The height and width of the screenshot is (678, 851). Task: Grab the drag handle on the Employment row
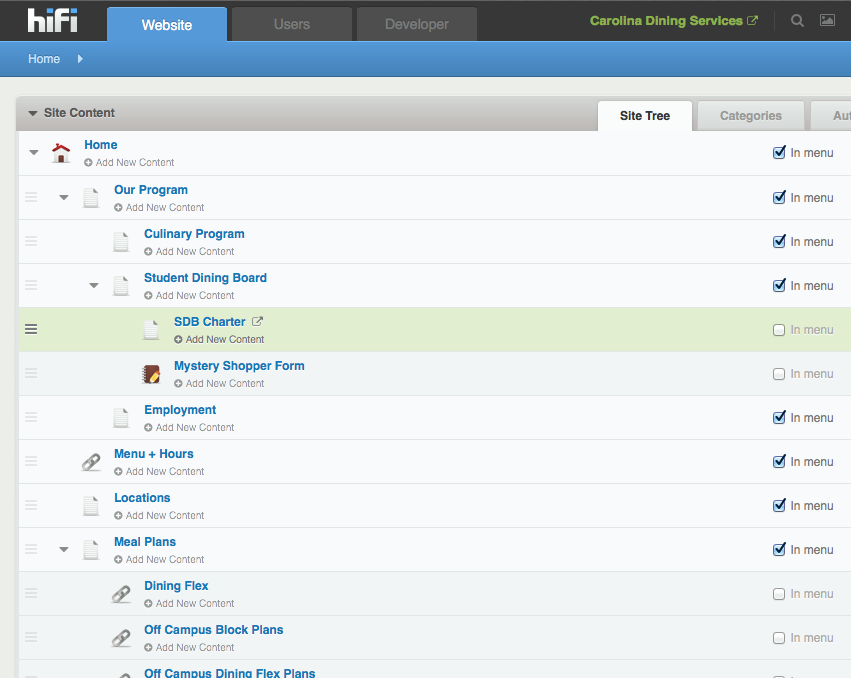31,417
